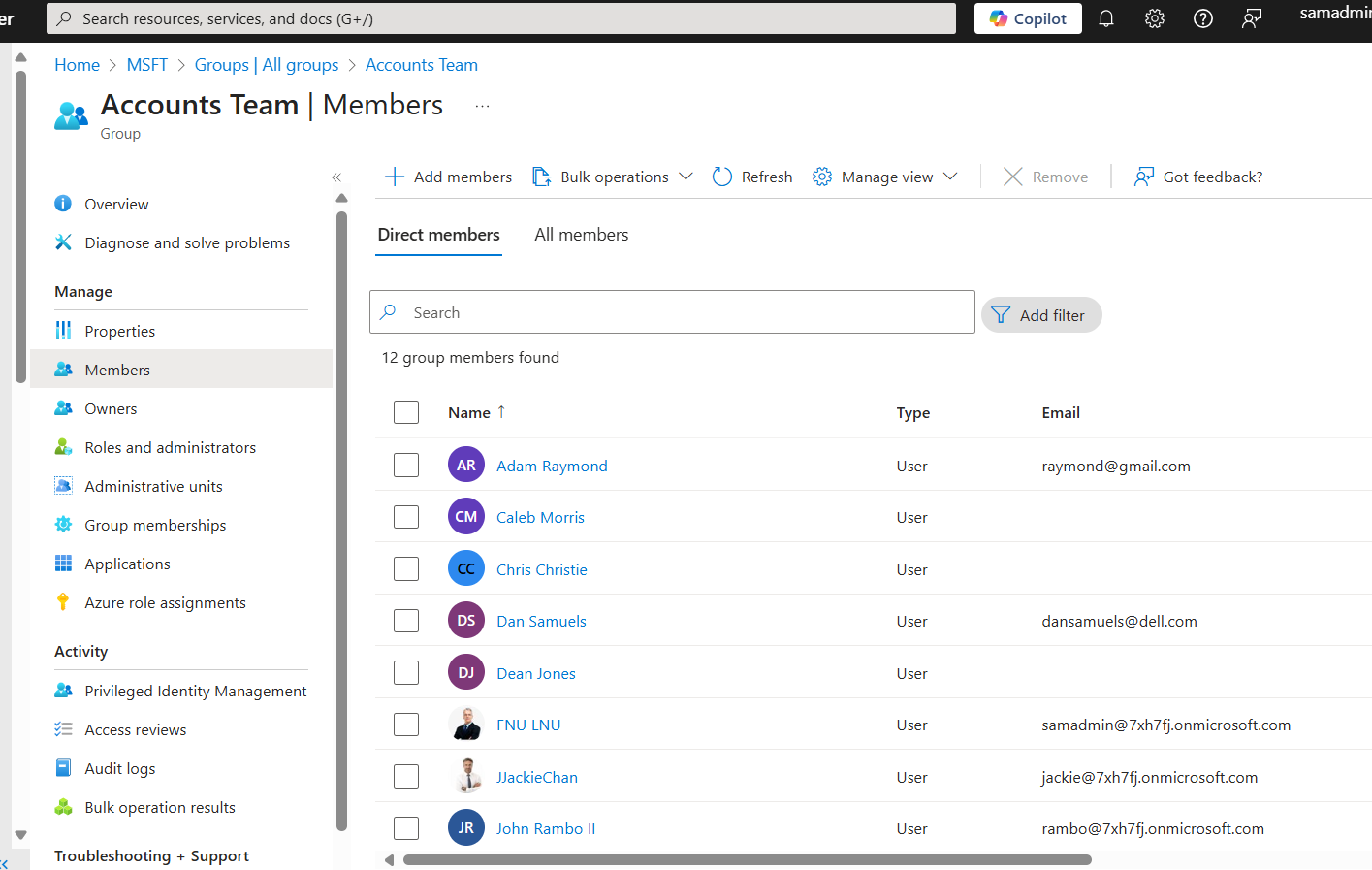This screenshot has height=870, width=1372.
Task: Open Azure role assignments key icon
Action: (63, 602)
